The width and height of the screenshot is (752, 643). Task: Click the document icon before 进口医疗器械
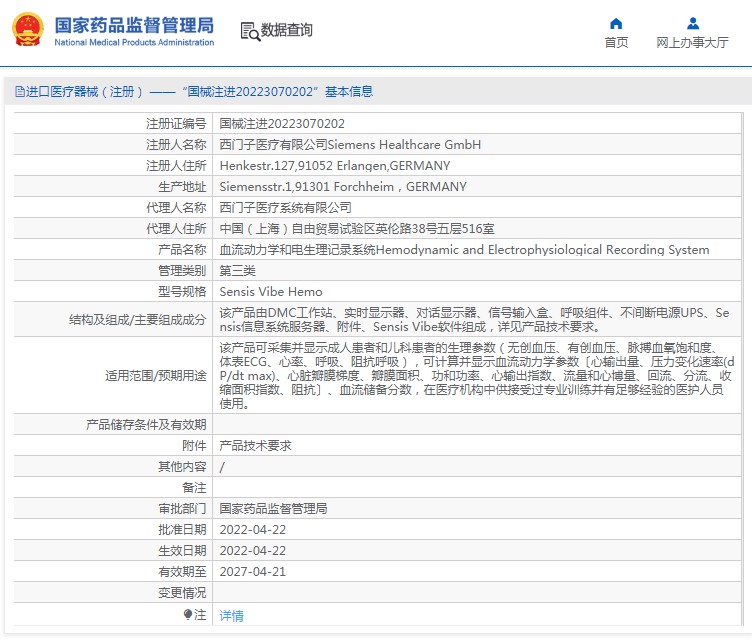[19, 92]
